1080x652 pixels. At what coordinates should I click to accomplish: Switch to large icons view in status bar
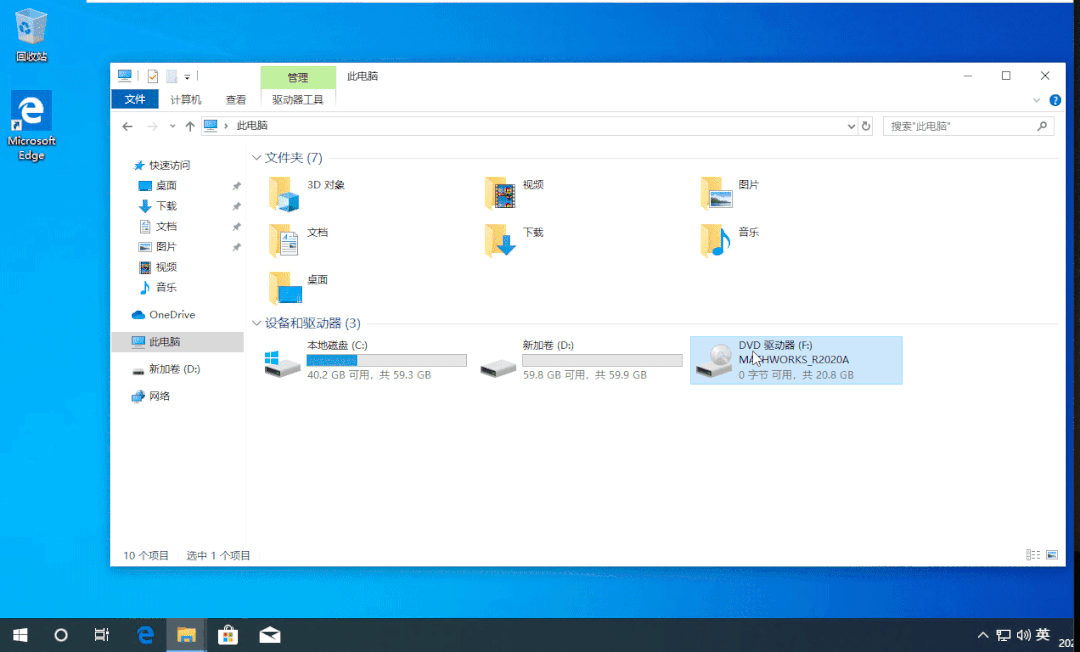pos(1050,554)
